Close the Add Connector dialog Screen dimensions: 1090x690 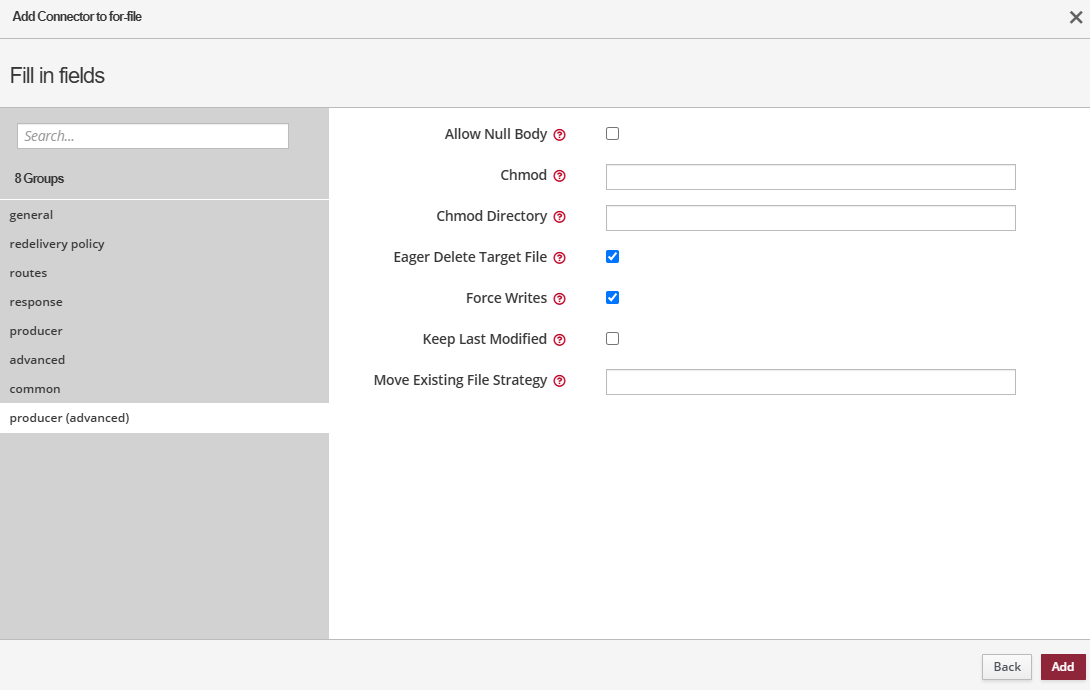pos(1076,17)
